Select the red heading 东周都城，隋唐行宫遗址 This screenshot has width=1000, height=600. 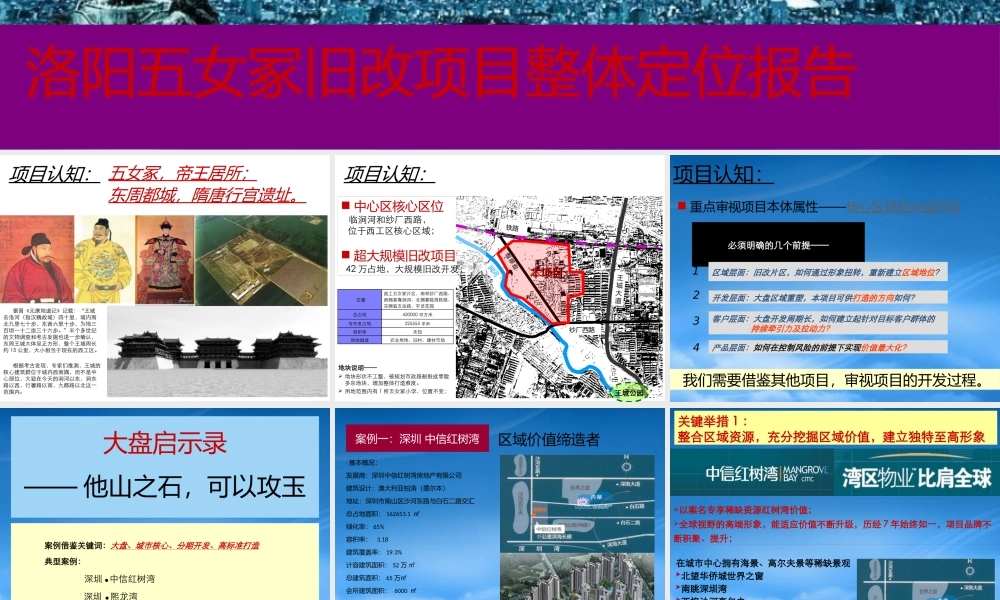(207, 194)
